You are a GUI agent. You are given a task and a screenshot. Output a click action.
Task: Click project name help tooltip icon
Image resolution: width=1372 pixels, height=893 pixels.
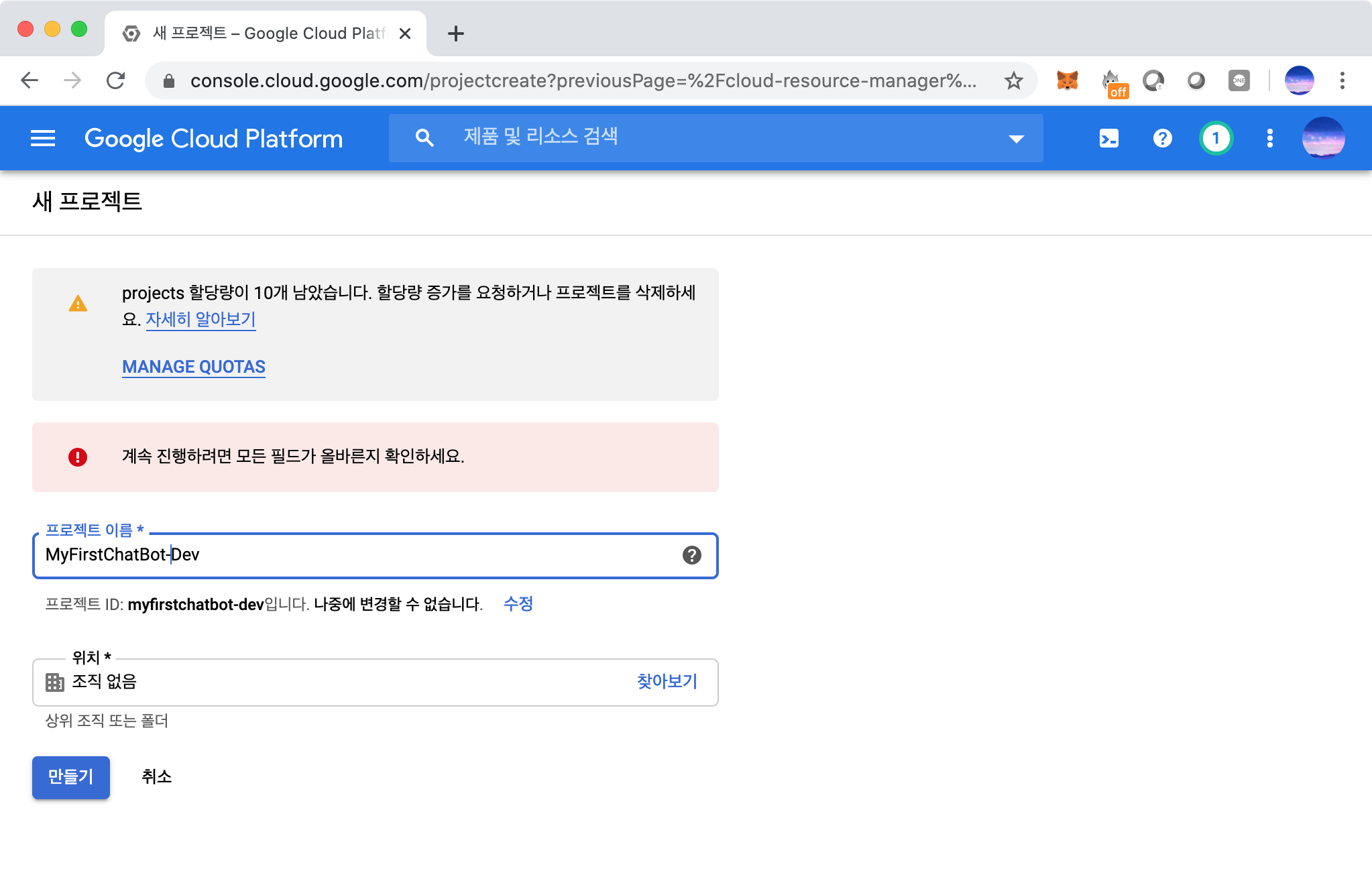point(691,555)
